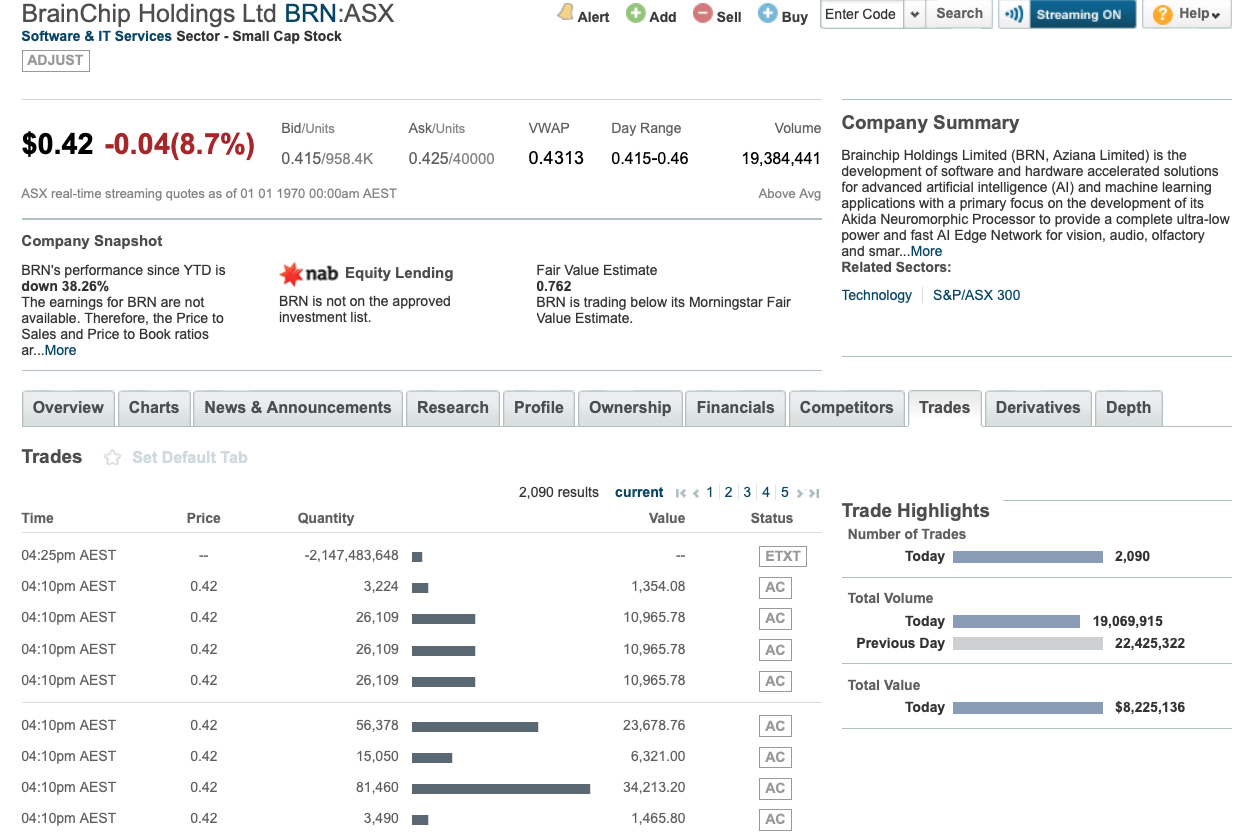This screenshot has width=1243, height=832.
Task: Click the streaming sound wave icon
Action: 1013,14
